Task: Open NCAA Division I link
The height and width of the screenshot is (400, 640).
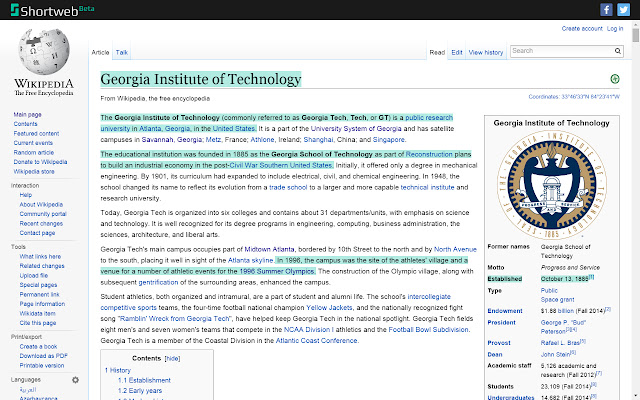Action: (x=309, y=330)
